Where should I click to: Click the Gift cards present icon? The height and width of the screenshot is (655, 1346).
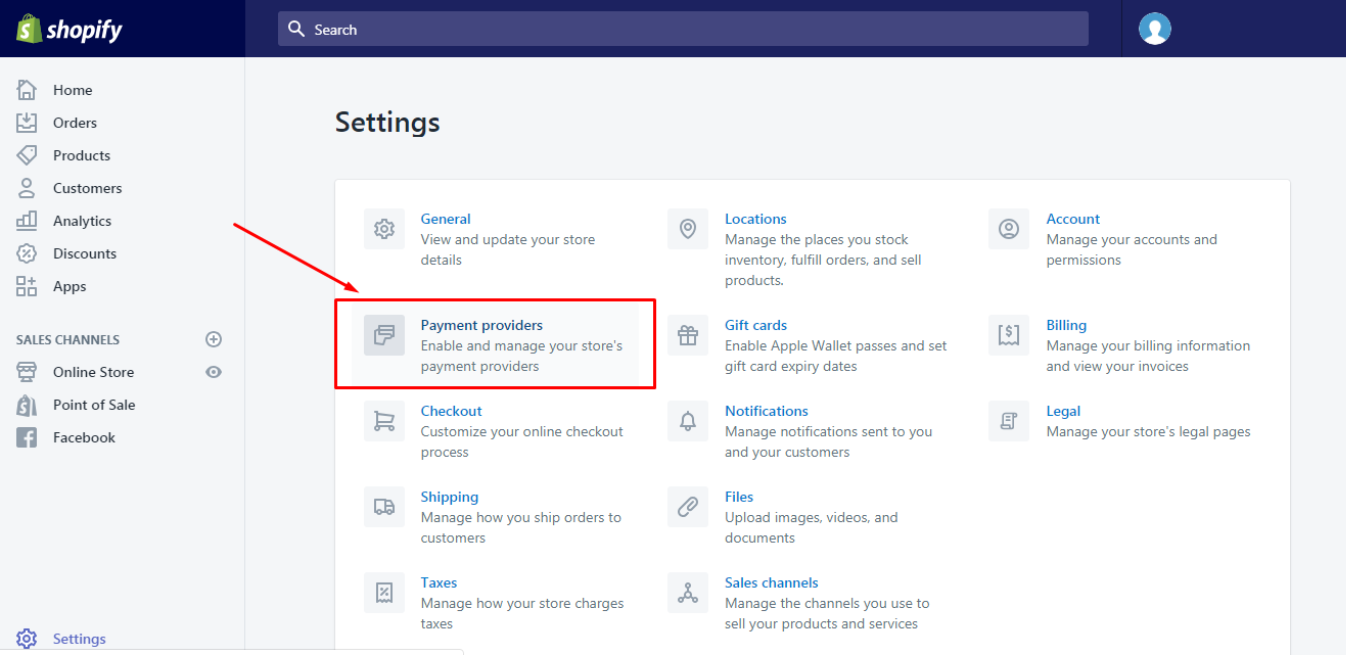pyautogui.click(x=687, y=335)
